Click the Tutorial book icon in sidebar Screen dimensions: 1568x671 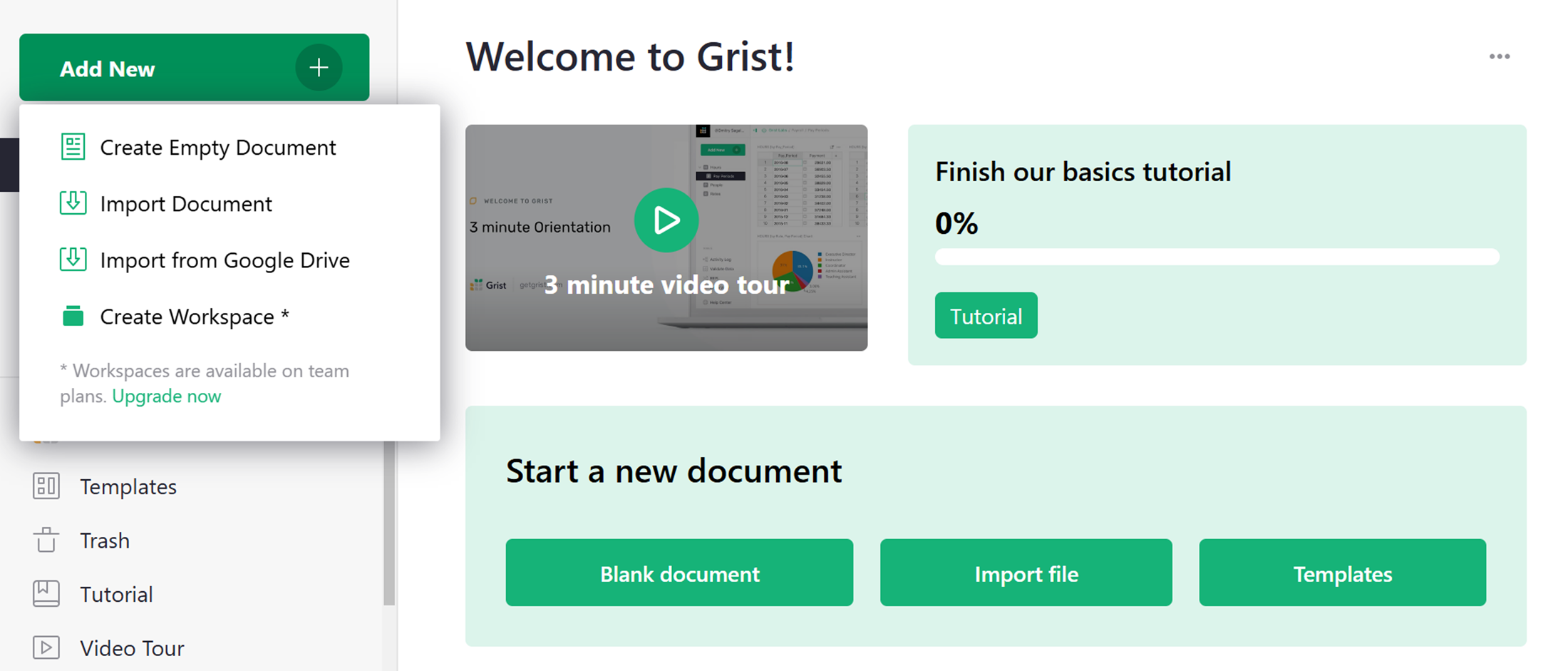[46, 594]
